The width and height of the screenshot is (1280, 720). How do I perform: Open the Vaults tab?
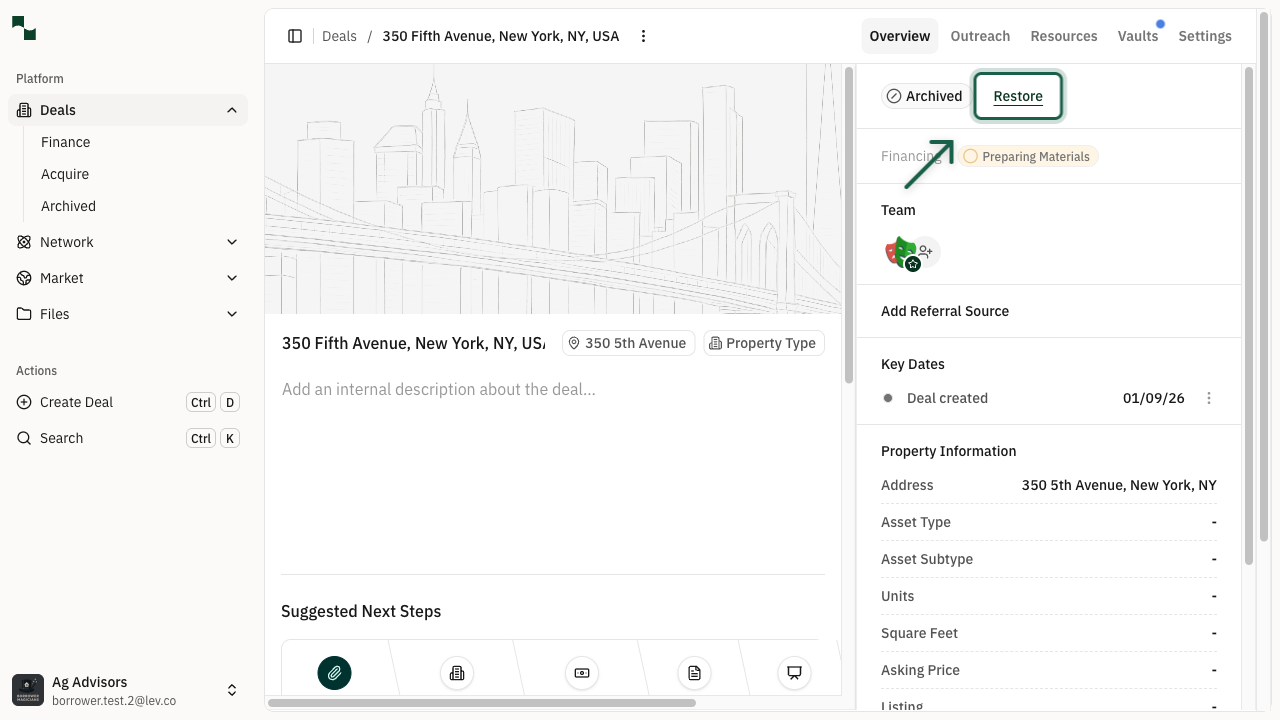pyautogui.click(x=1137, y=36)
